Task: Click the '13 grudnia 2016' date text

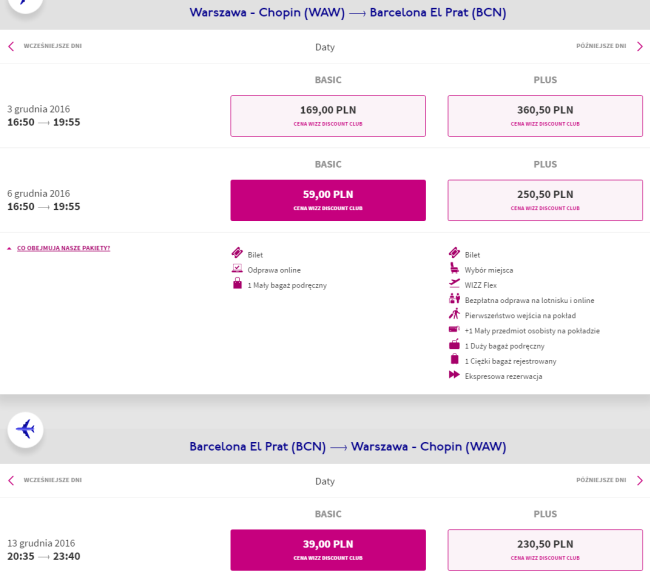Action: click(41, 543)
